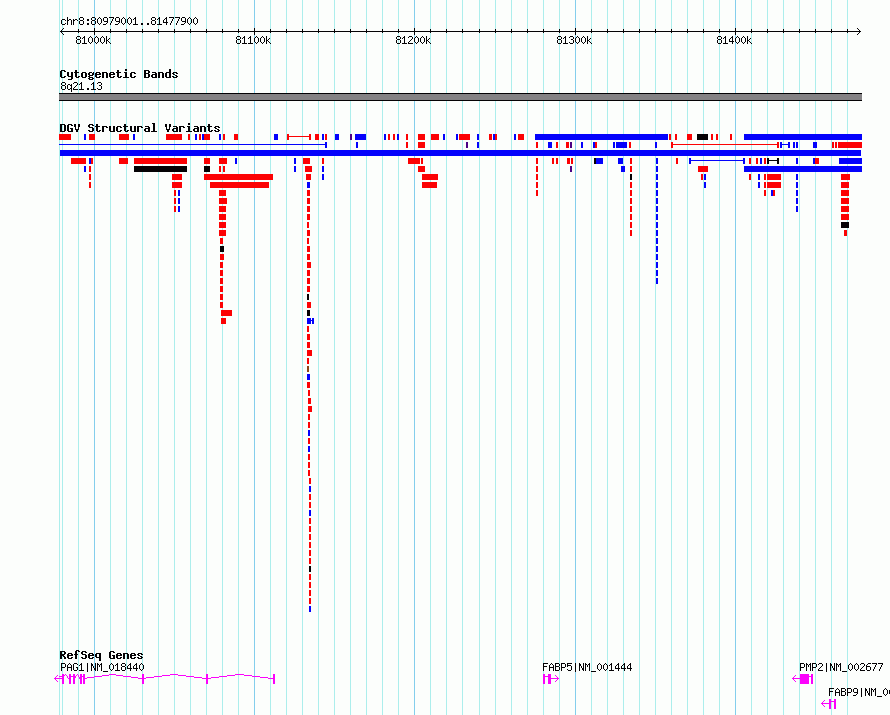Click the 81100k ruler label
The width and height of the screenshot is (890, 715).
click(x=253, y=40)
